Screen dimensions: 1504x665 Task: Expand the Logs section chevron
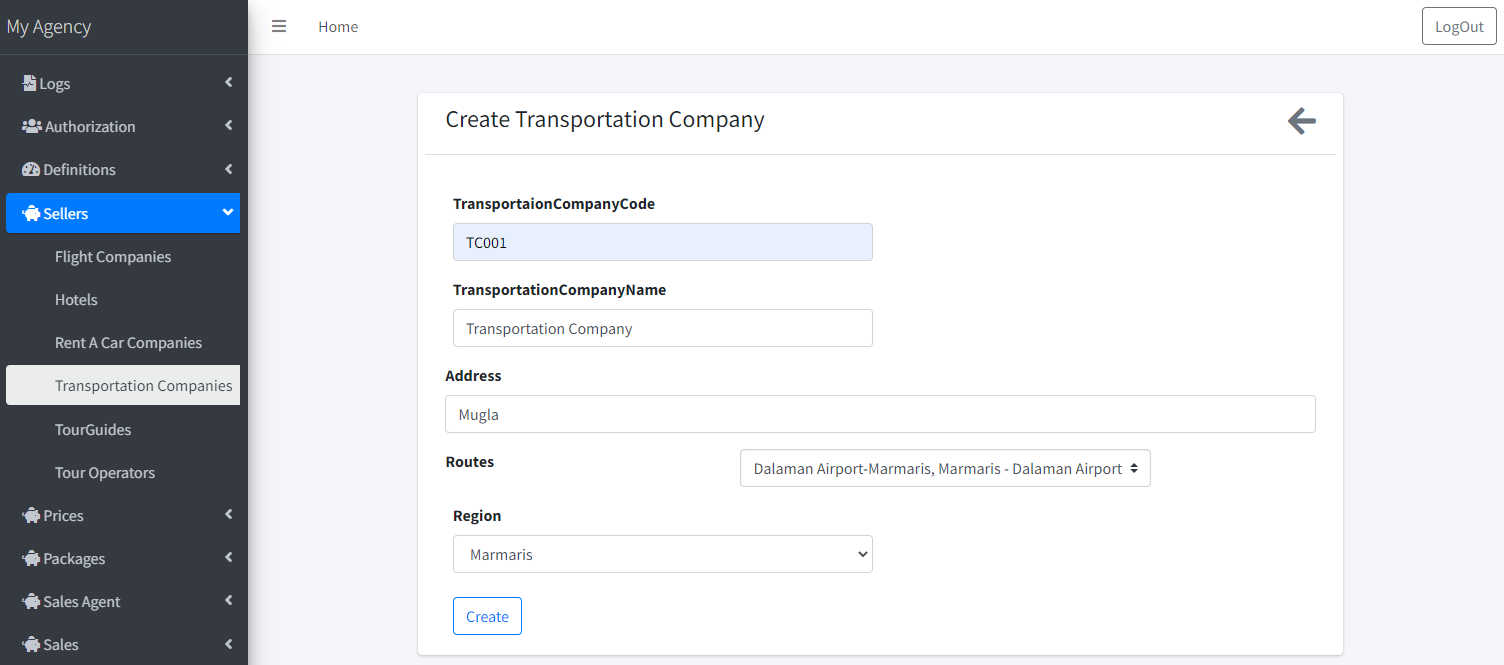(x=228, y=83)
